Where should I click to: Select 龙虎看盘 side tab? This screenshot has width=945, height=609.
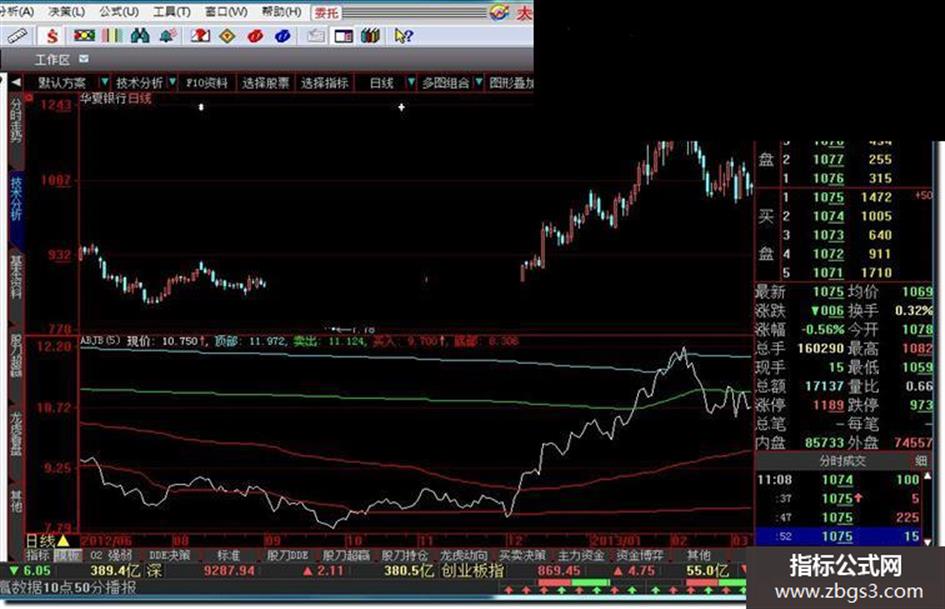click(16, 433)
